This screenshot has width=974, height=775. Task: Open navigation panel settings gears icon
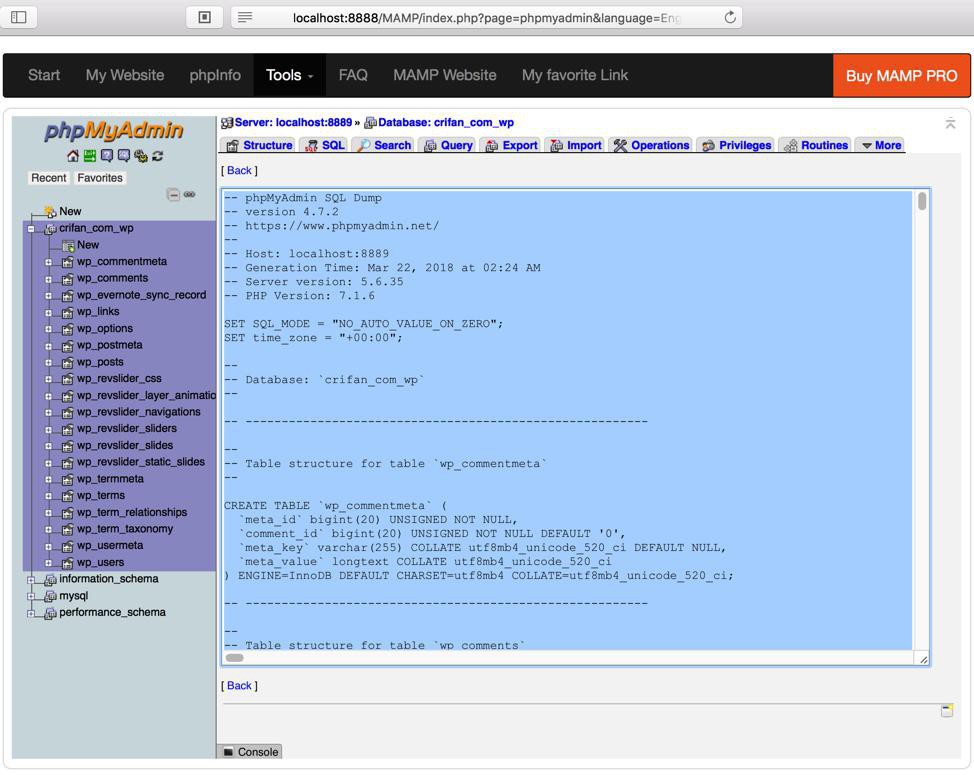tap(141, 156)
